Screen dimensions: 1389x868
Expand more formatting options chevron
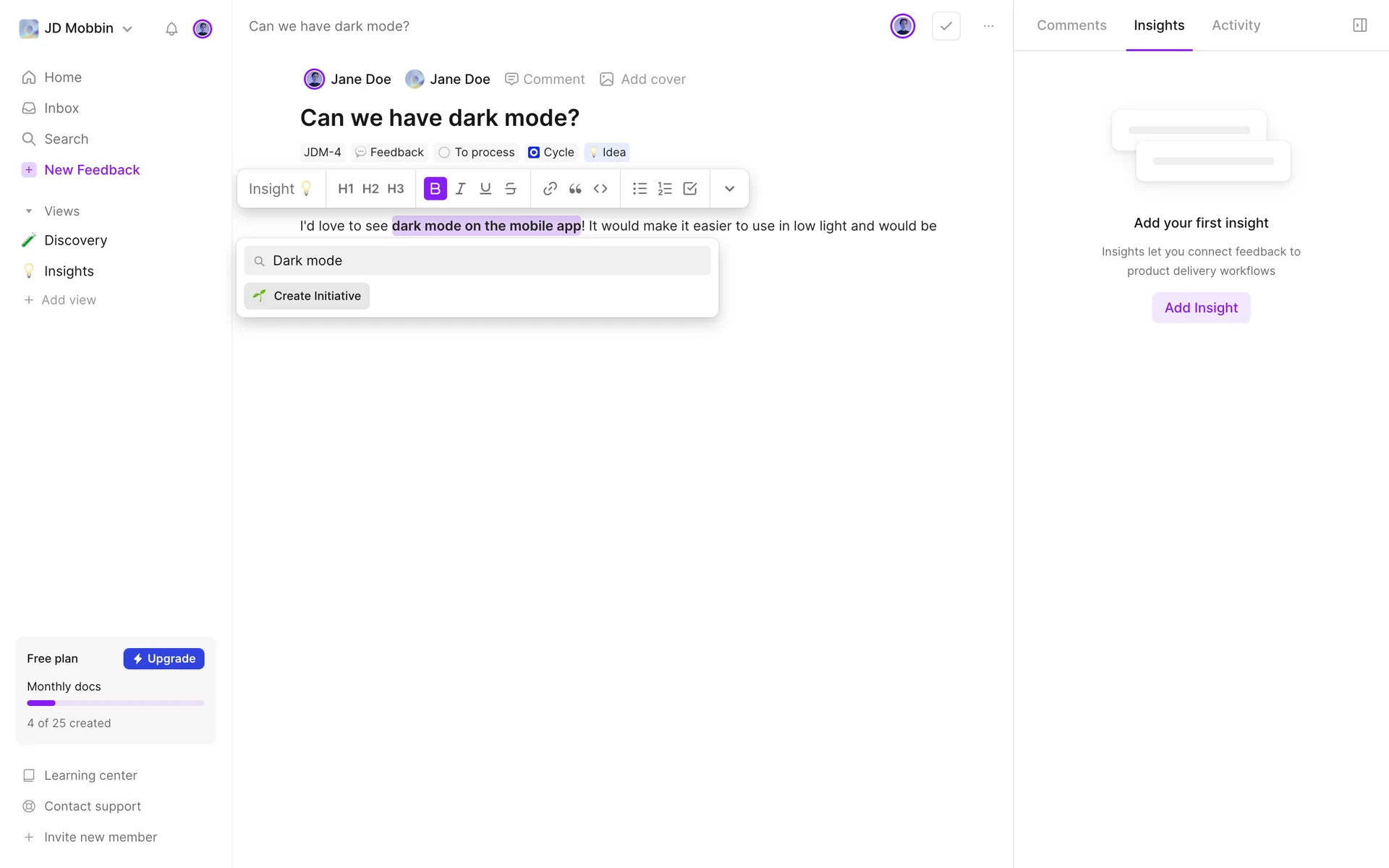pyautogui.click(x=729, y=189)
